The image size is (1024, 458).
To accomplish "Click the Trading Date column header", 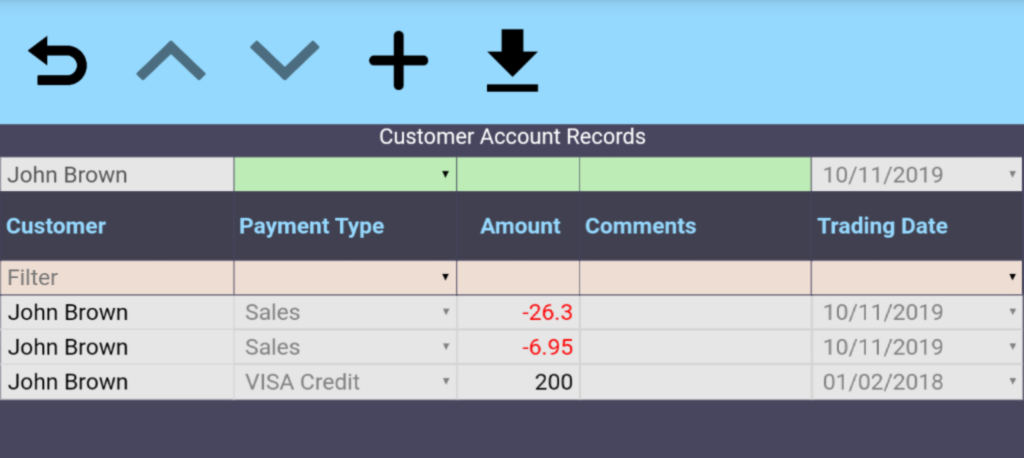I will point(882,226).
